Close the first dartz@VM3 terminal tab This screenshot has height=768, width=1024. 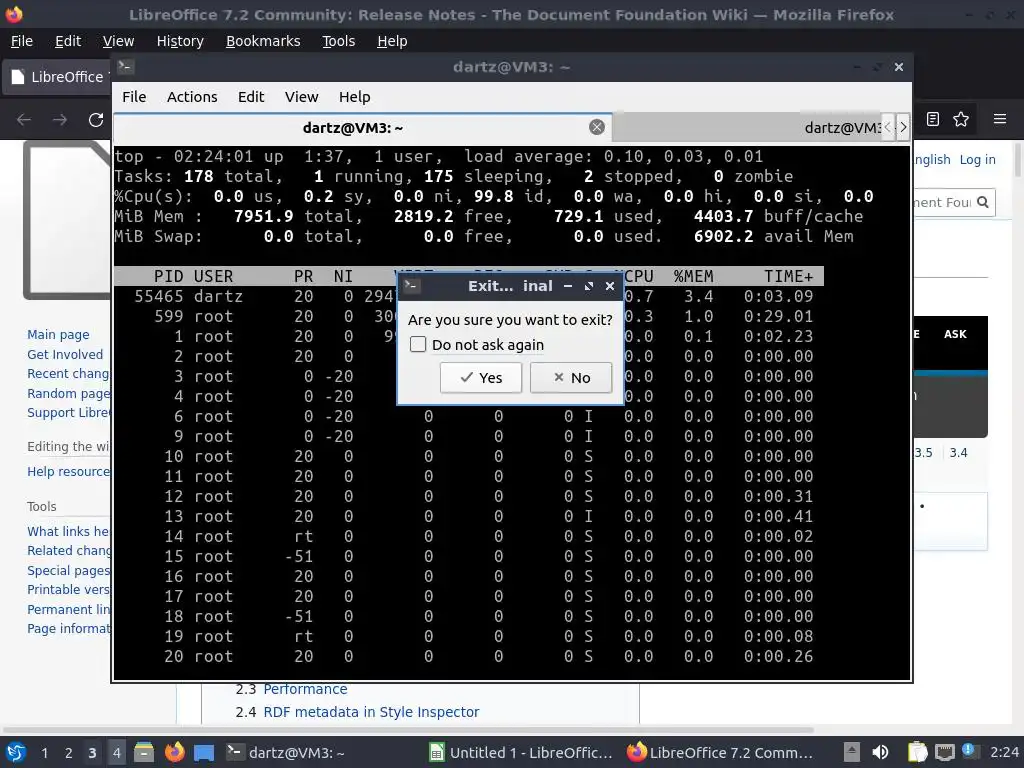tap(597, 127)
